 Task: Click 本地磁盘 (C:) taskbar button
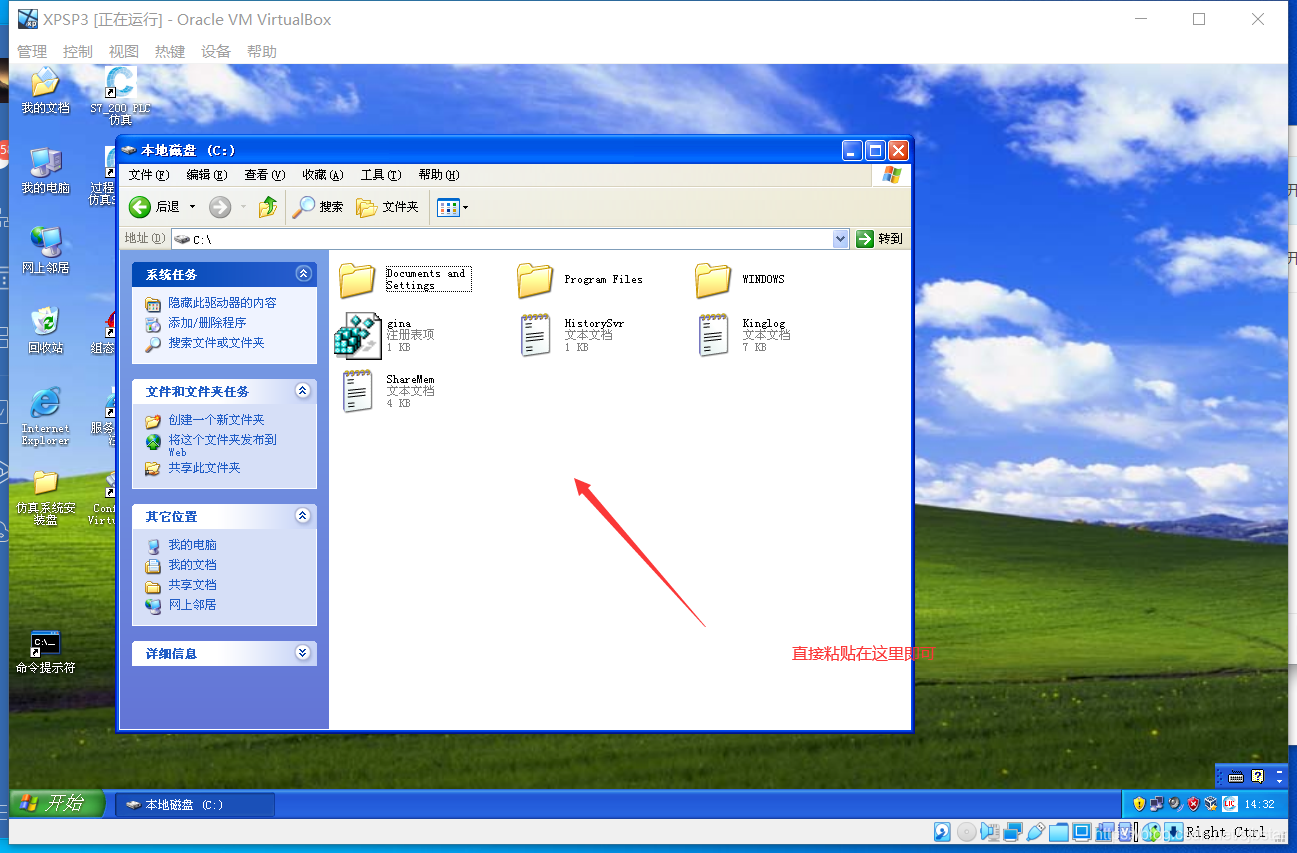(195, 804)
